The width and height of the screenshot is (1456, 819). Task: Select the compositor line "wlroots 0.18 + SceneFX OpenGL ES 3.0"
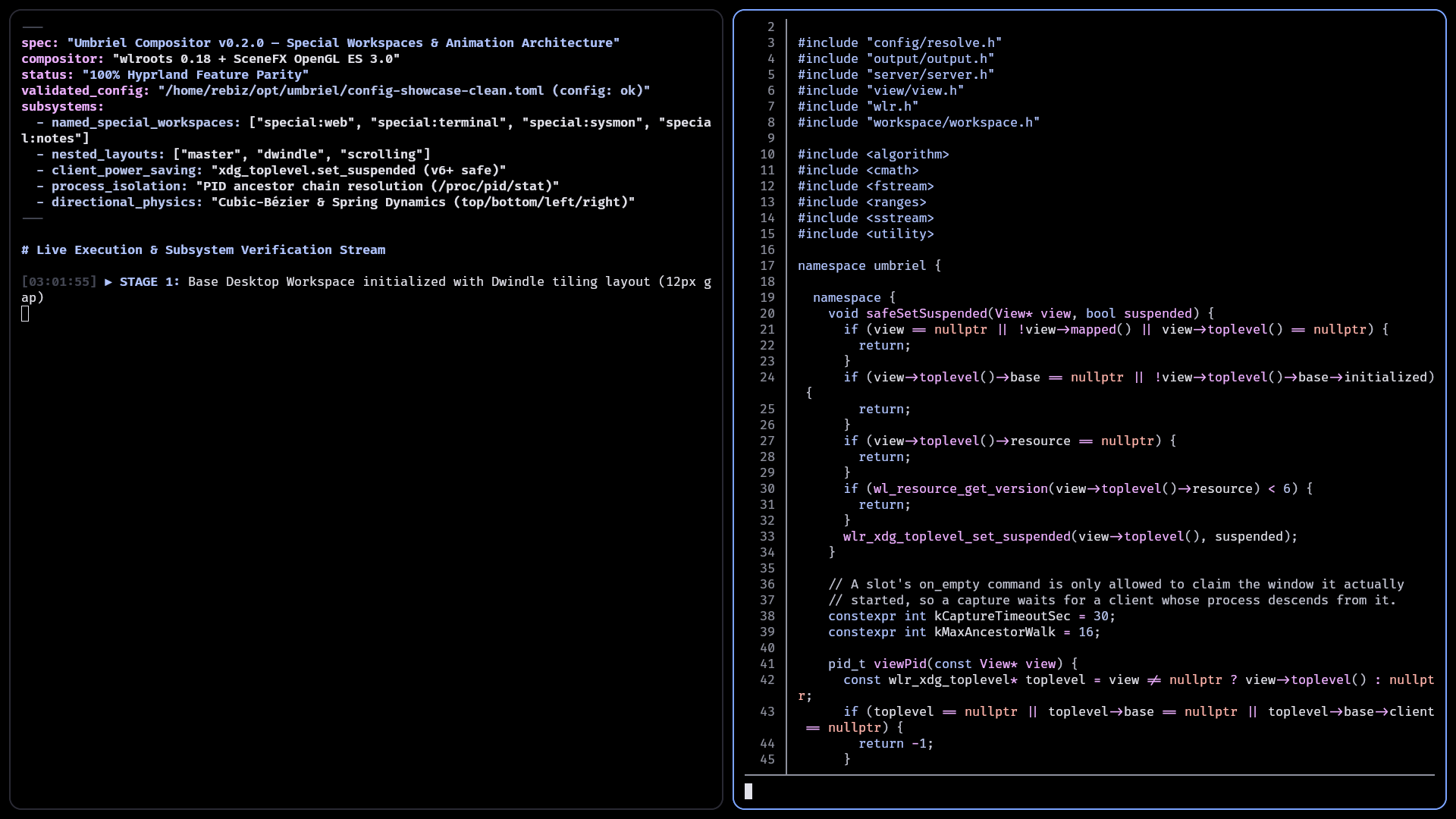click(x=210, y=59)
